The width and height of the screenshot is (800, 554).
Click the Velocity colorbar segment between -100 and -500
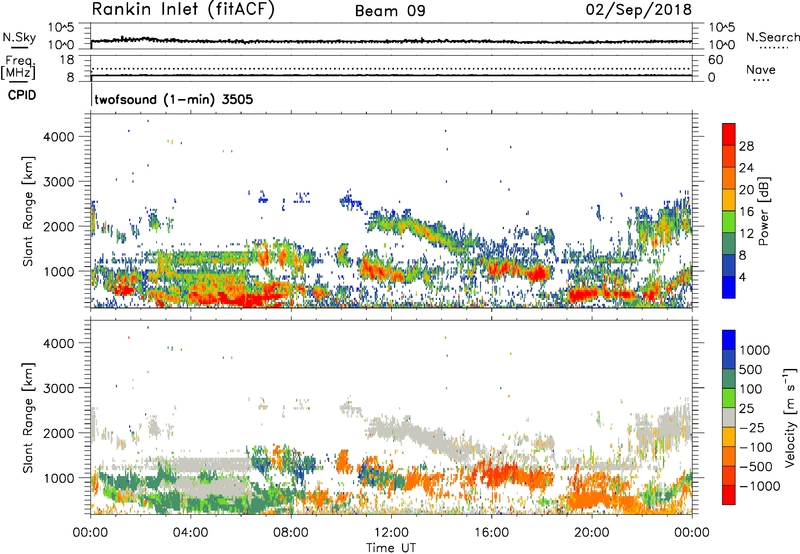(729, 456)
